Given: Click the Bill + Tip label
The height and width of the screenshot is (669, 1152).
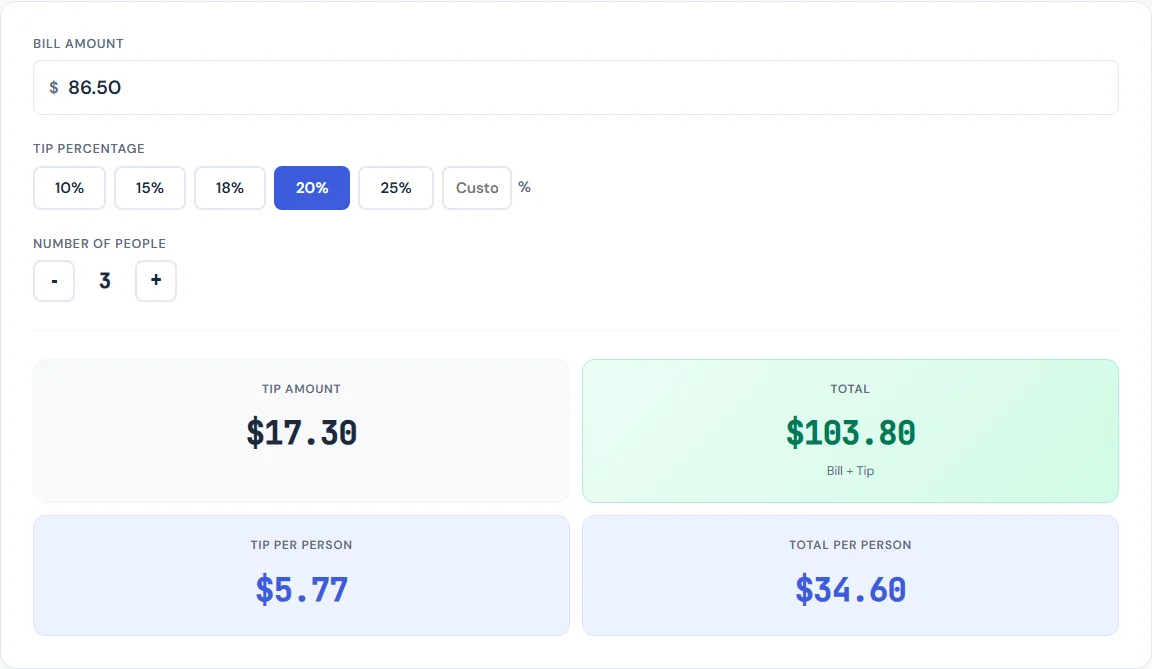Looking at the screenshot, I should tap(850, 470).
